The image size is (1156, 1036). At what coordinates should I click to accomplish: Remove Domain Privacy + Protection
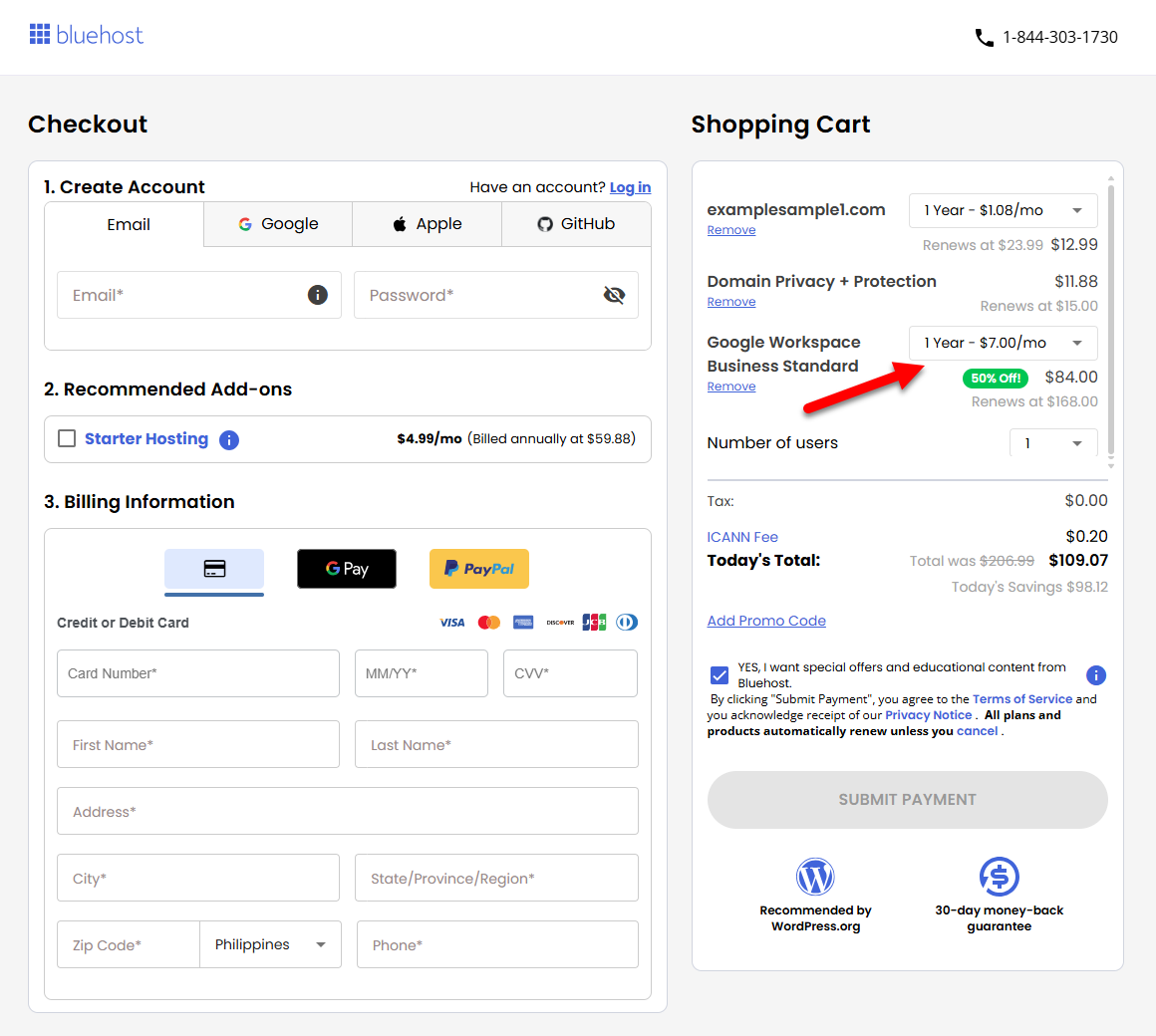[731, 302]
